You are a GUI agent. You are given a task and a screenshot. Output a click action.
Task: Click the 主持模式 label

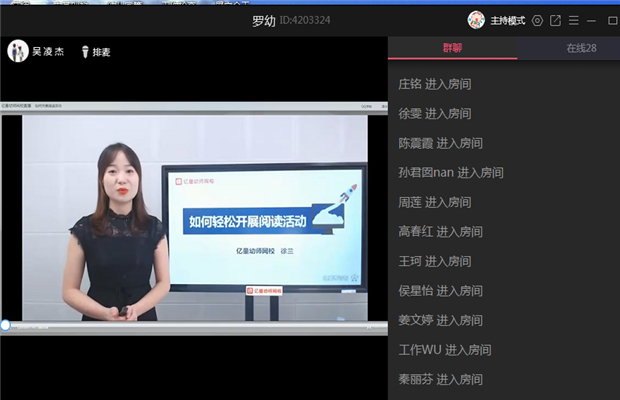[508, 20]
